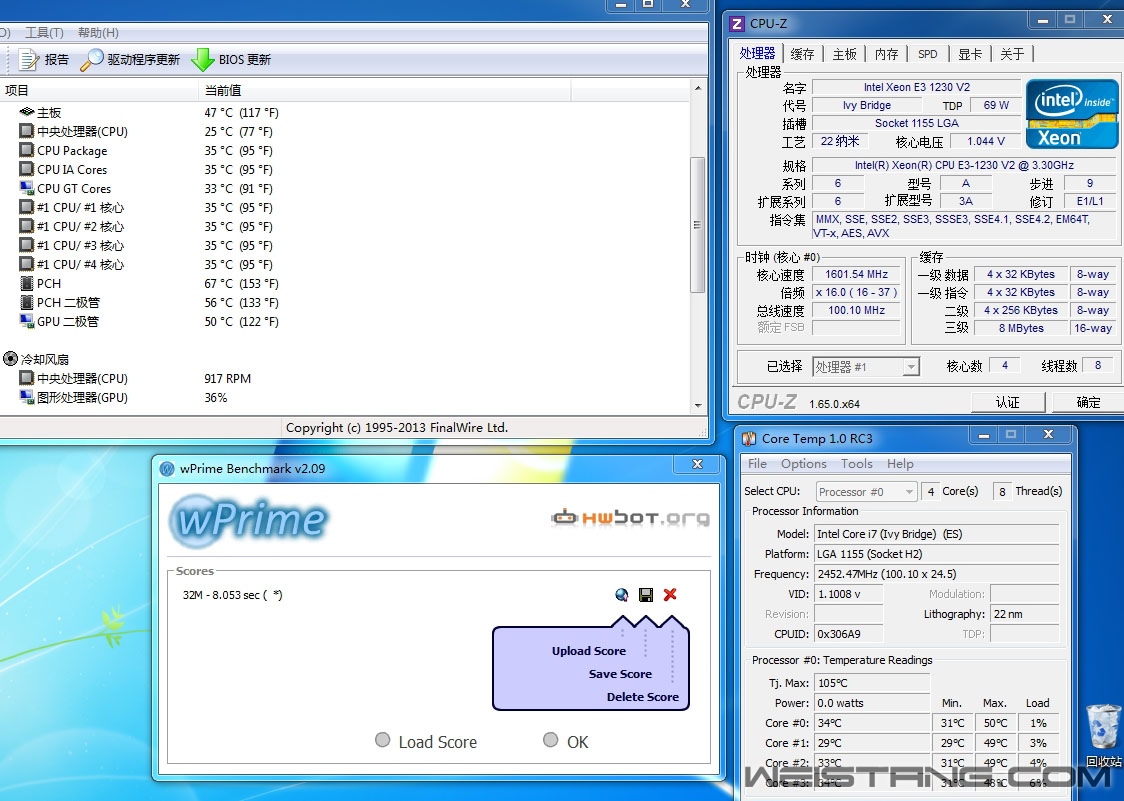Click the PCH 二极管 chip icon
This screenshot has width=1124, height=801.
pyautogui.click(x=27, y=302)
